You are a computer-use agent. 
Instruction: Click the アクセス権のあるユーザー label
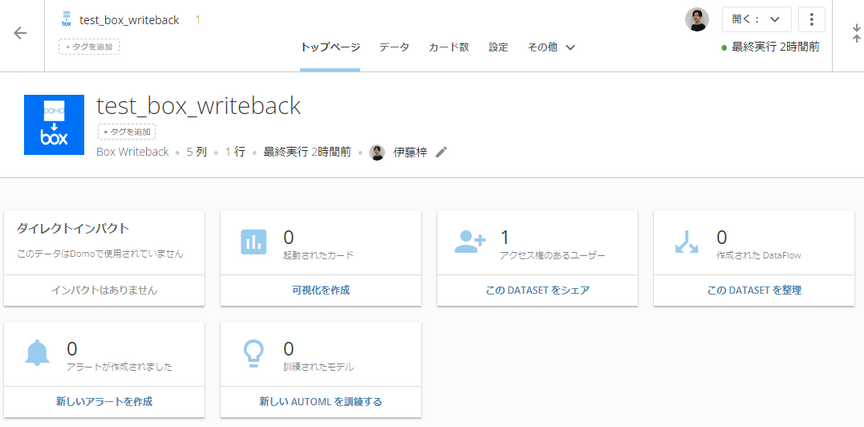click(x=552, y=255)
